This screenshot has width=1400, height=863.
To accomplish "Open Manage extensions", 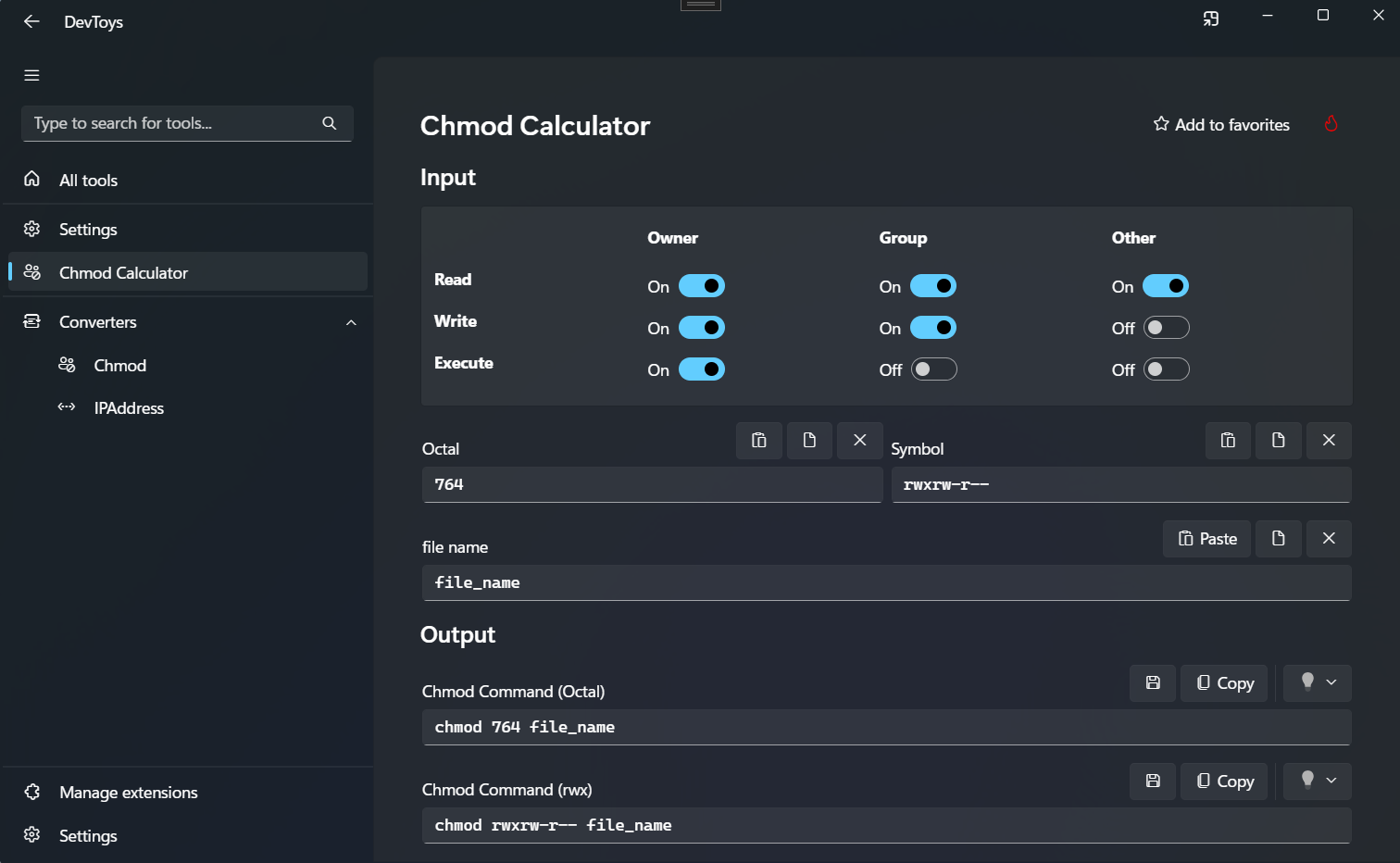I will click(x=188, y=793).
